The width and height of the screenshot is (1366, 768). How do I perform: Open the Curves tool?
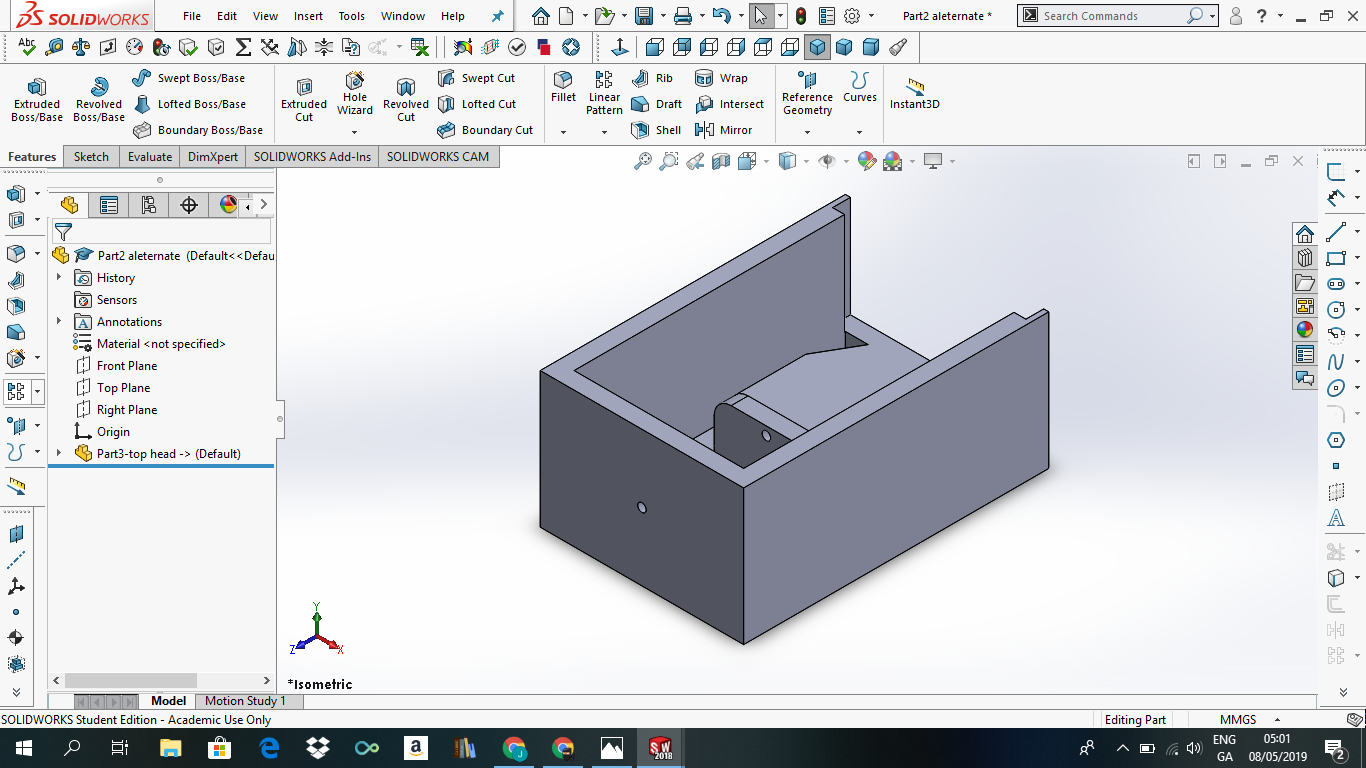pyautogui.click(x=860, y=88)
